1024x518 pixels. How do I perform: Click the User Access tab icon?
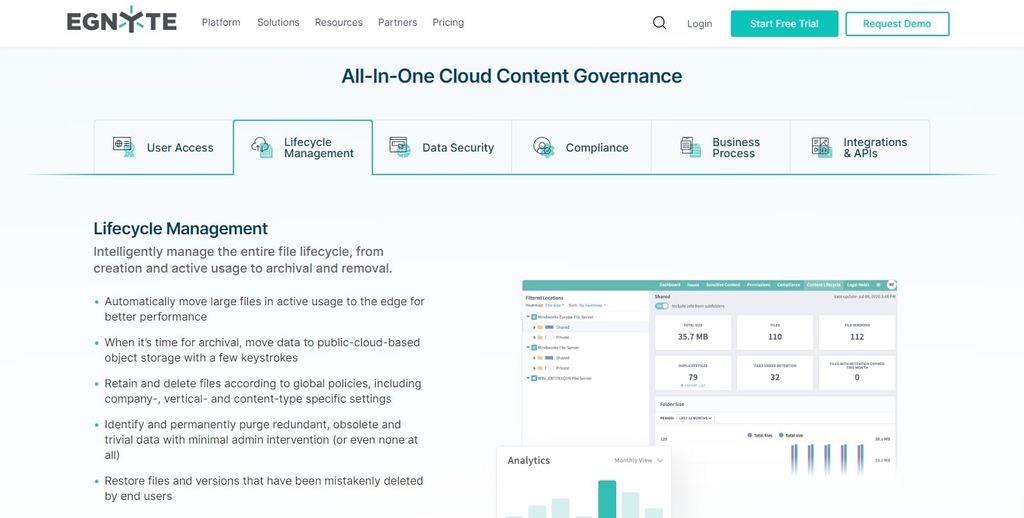124,147
